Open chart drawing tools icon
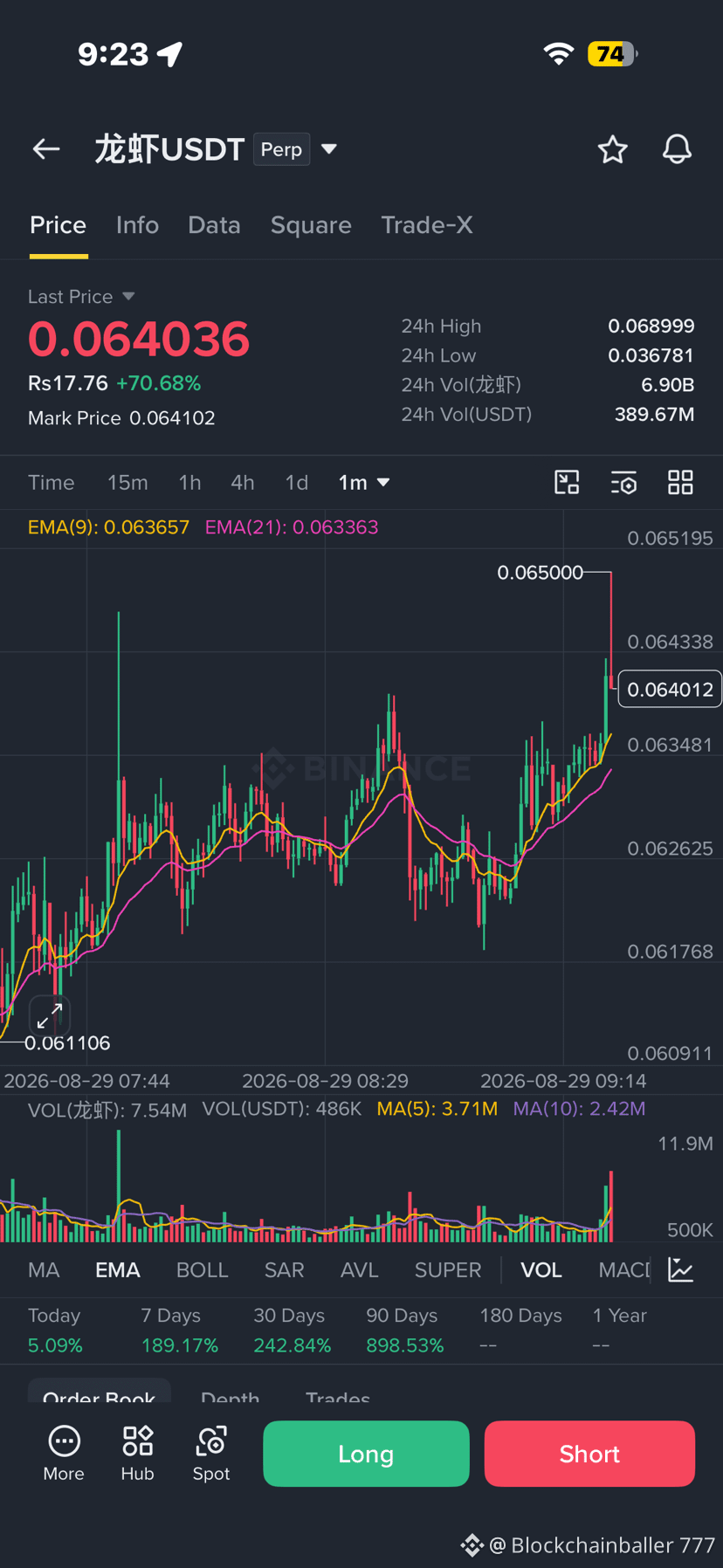Image resolution: width=723 pixels, height=1568 pixels. (567, 482)
